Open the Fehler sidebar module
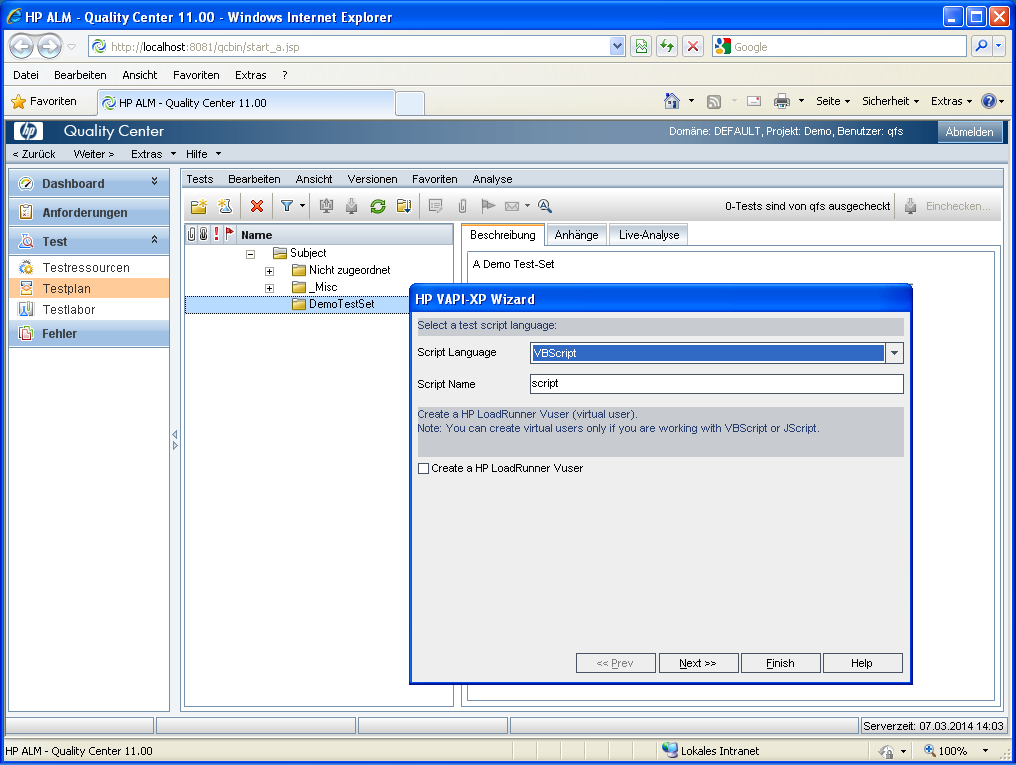Screen dimensions: 1016x765 click(x=89, y=334)
